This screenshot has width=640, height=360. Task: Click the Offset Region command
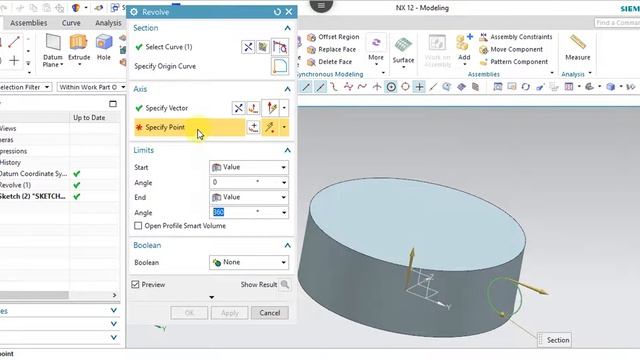(333, 37)
